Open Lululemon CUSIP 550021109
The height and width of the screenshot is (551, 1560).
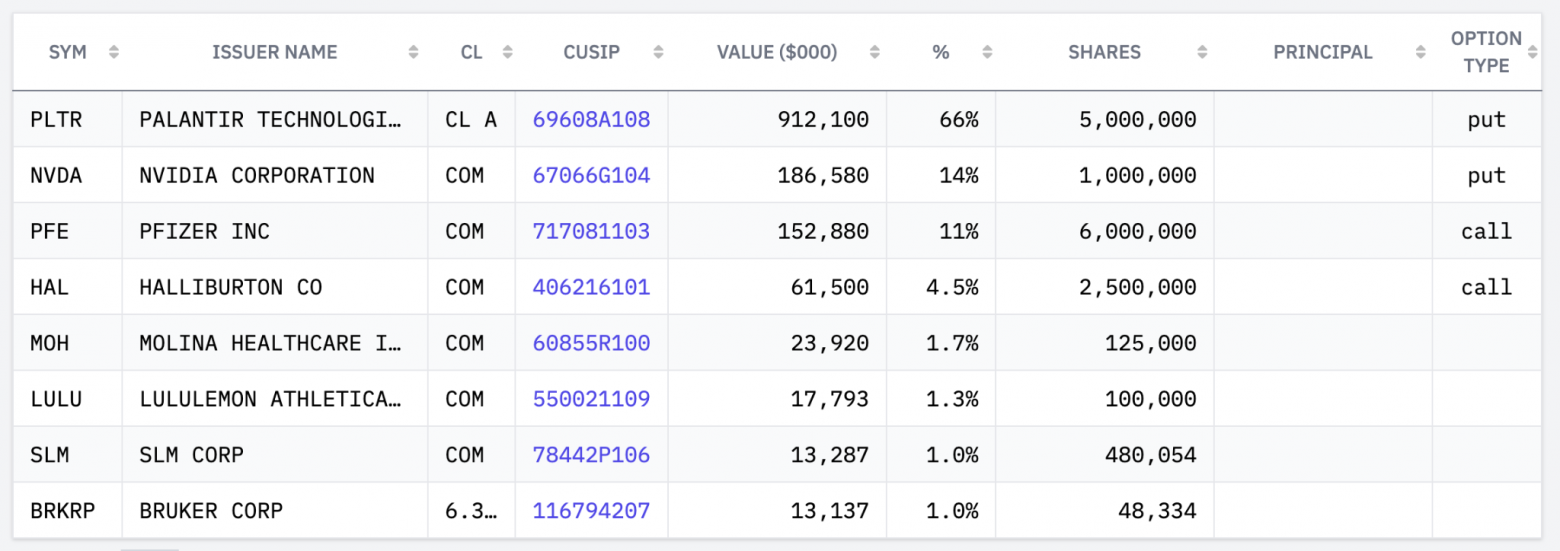591,399
